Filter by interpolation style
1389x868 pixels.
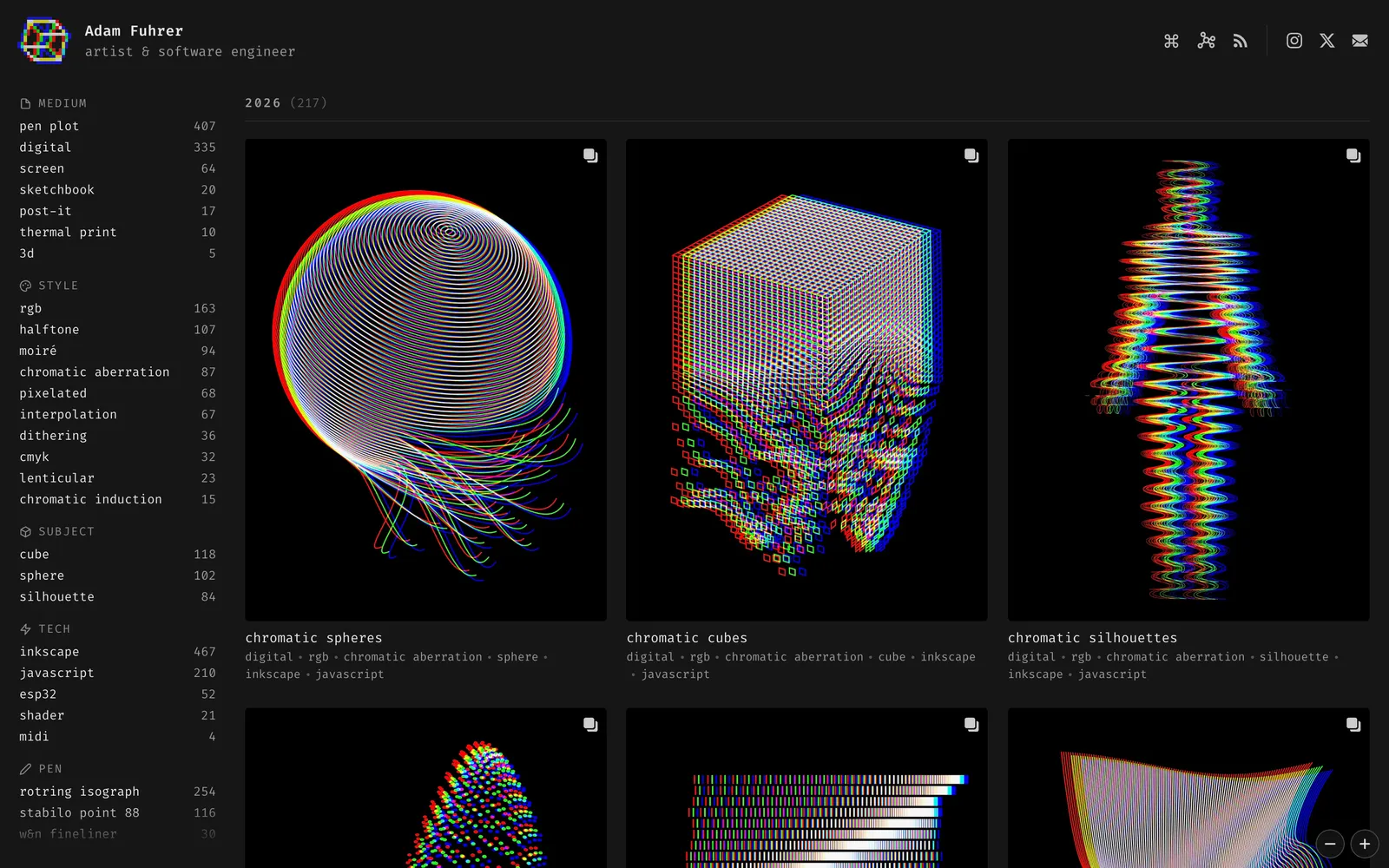[117, 414]
